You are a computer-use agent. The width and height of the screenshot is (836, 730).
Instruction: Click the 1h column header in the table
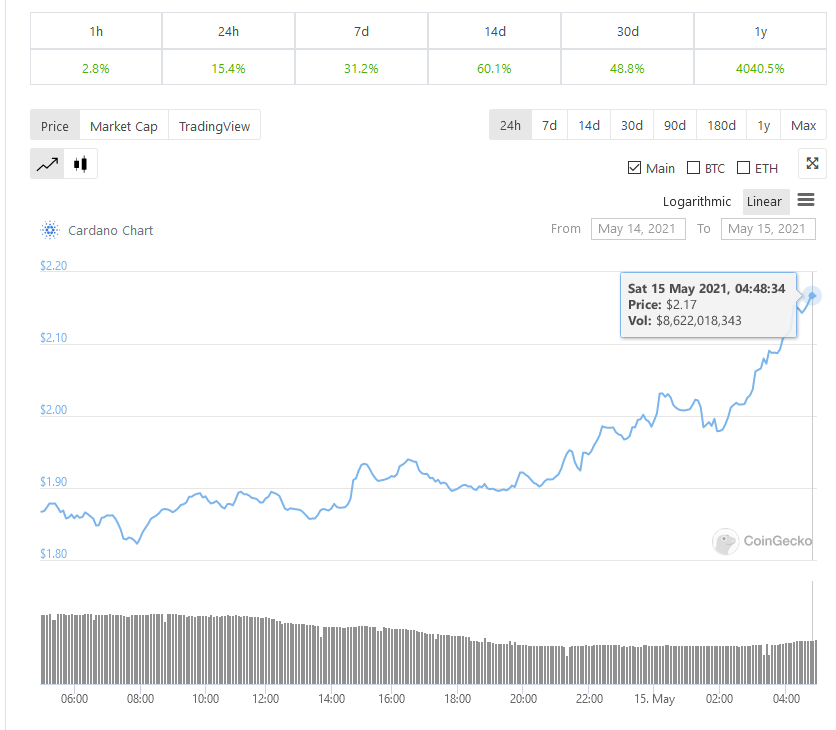(96, 31)
